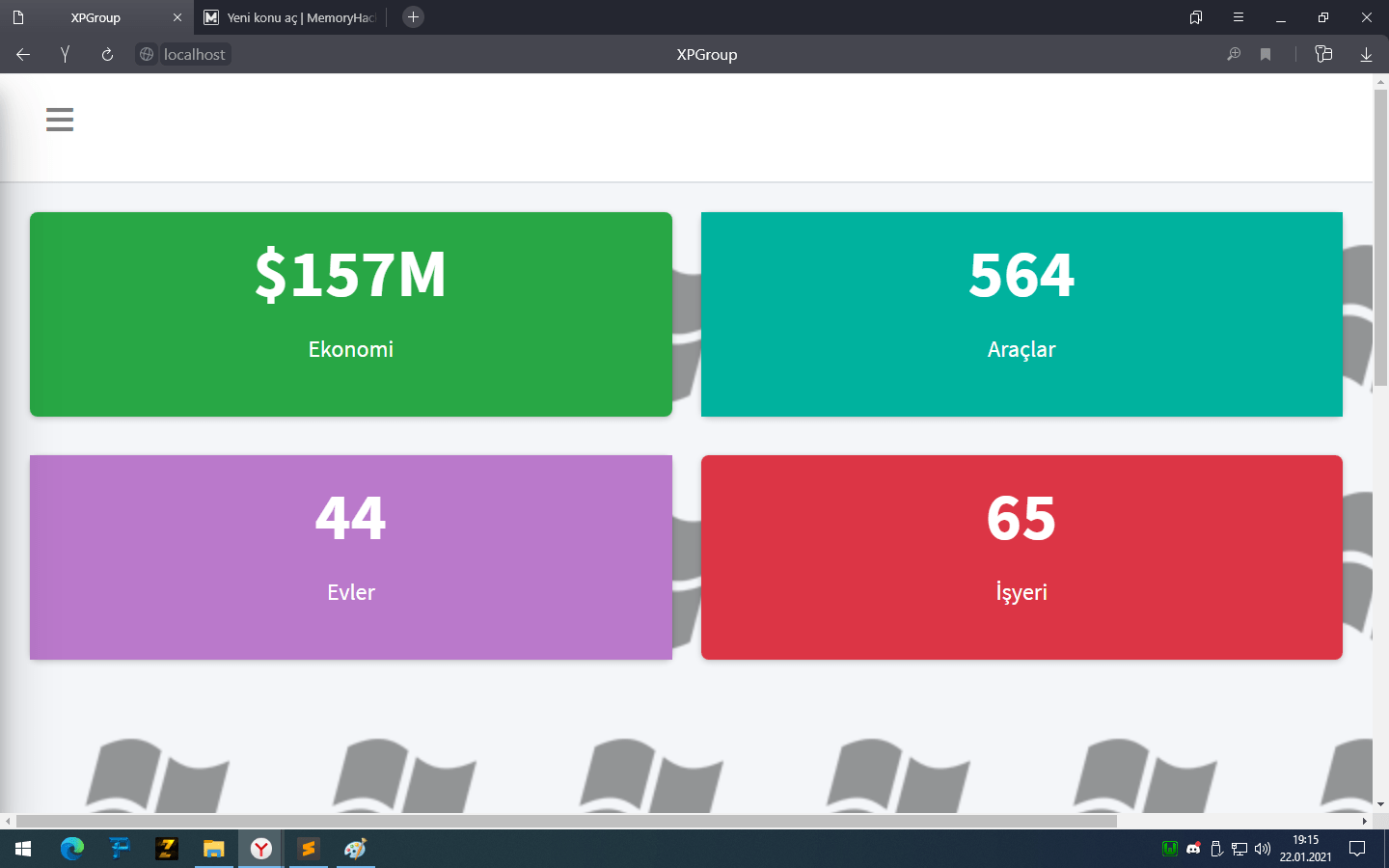Go back with the browser arrow

(x=23, y=55)
